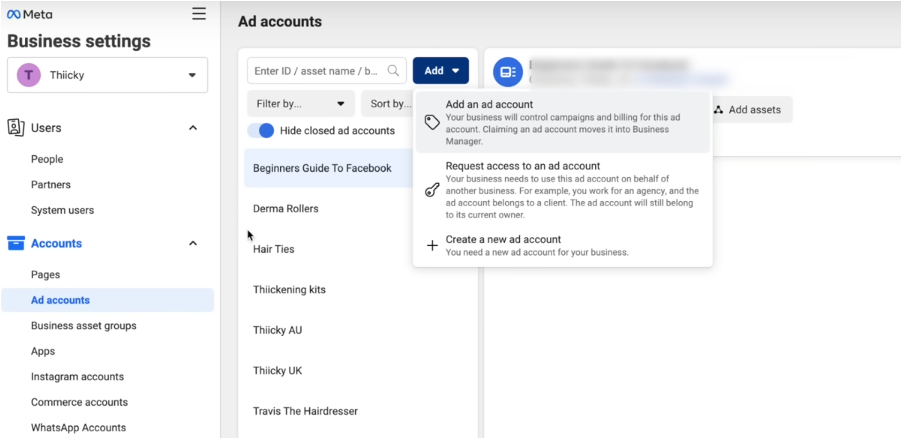Open People in the sidebar

[x=47, y=159]
